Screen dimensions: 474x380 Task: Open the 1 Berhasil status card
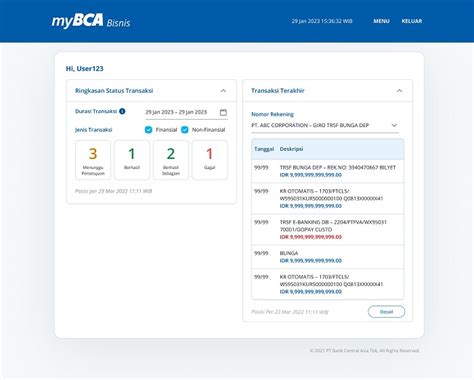(x=132, y=160)
